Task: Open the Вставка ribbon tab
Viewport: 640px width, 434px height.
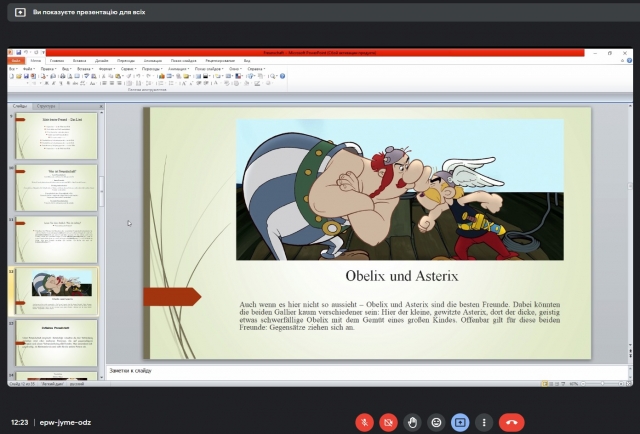Action: [80, 61]
